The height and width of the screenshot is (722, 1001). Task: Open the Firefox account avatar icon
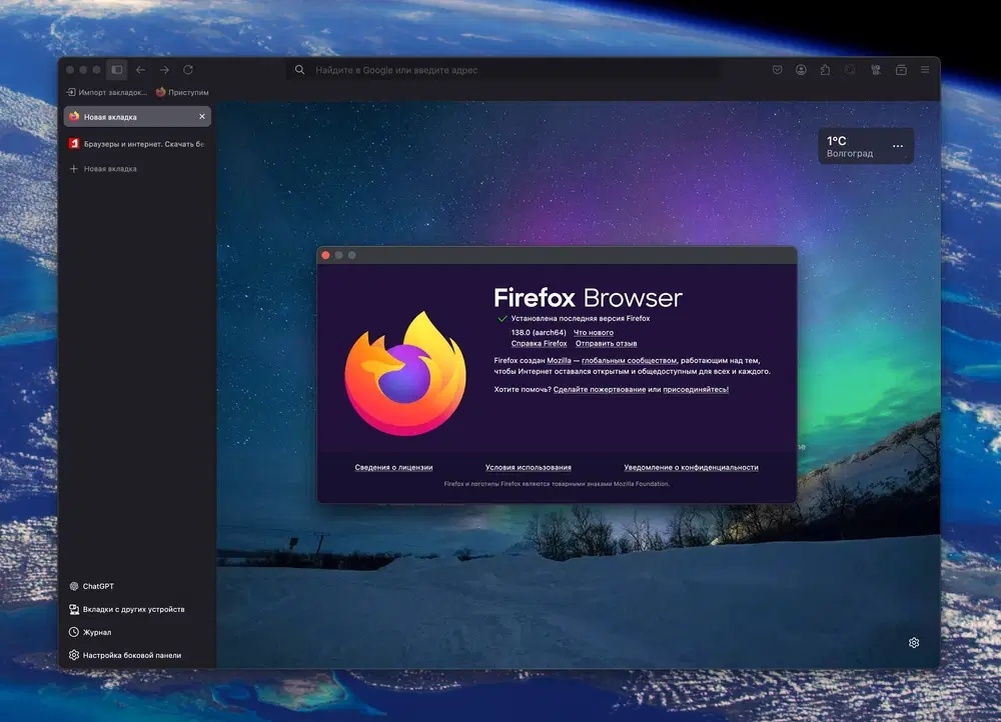(801, 70)
